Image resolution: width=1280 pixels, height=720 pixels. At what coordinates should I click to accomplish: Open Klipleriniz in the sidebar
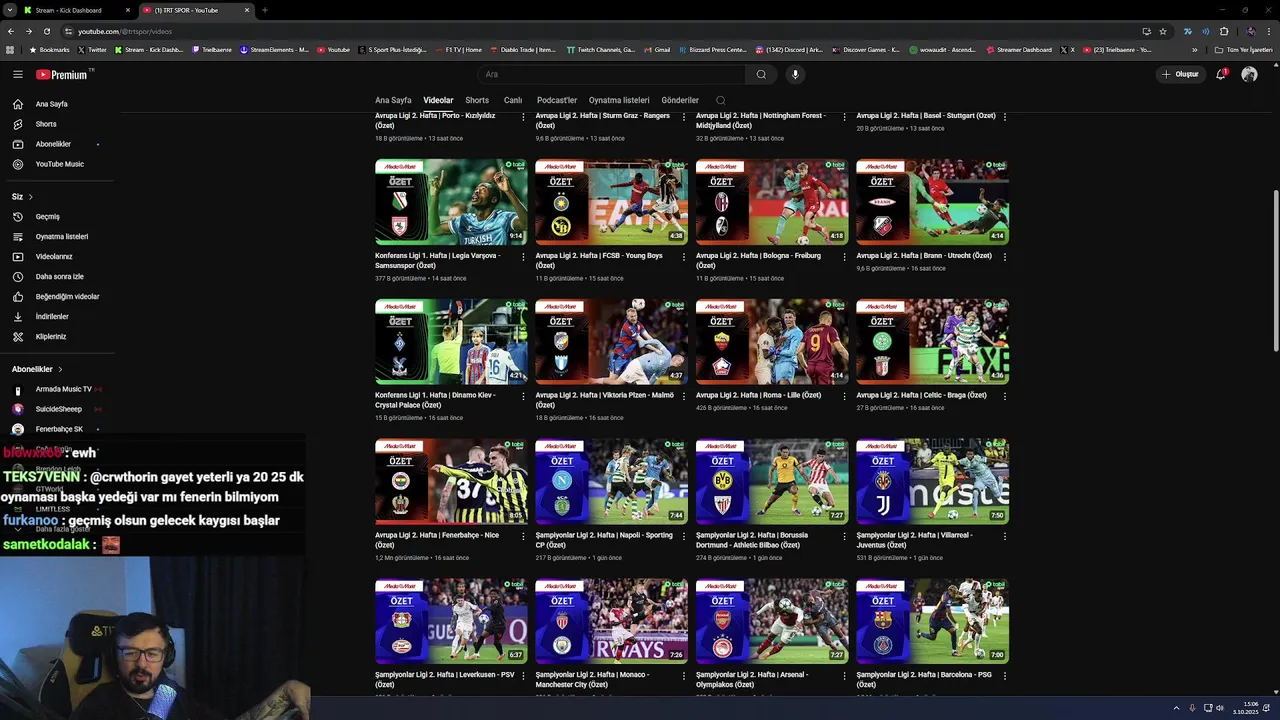[x=51, y=337]
